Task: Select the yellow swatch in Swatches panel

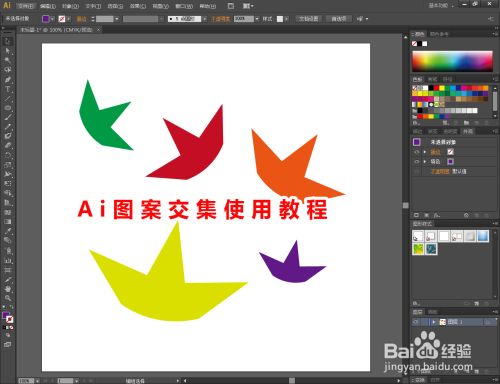Action: click(x=441, y=88)
